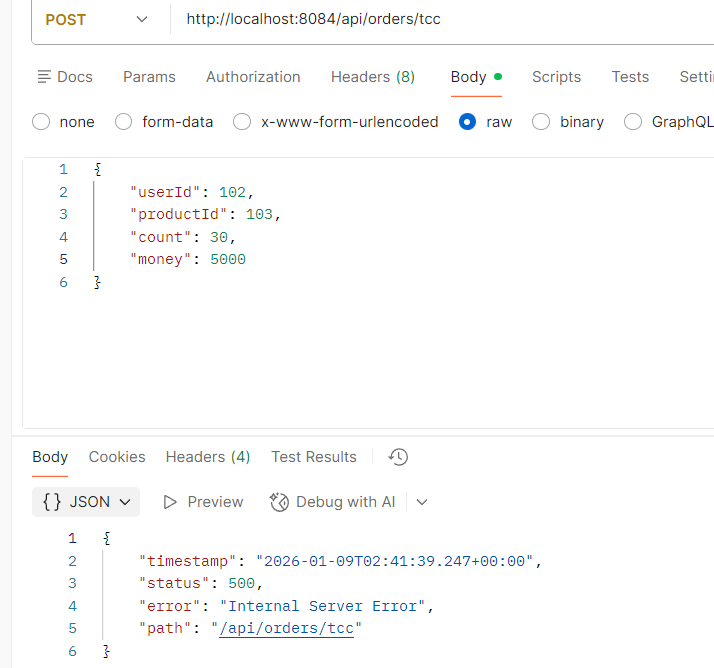View the response Cookies tab
The image size is (714, 668).
(x=117, y=457)
